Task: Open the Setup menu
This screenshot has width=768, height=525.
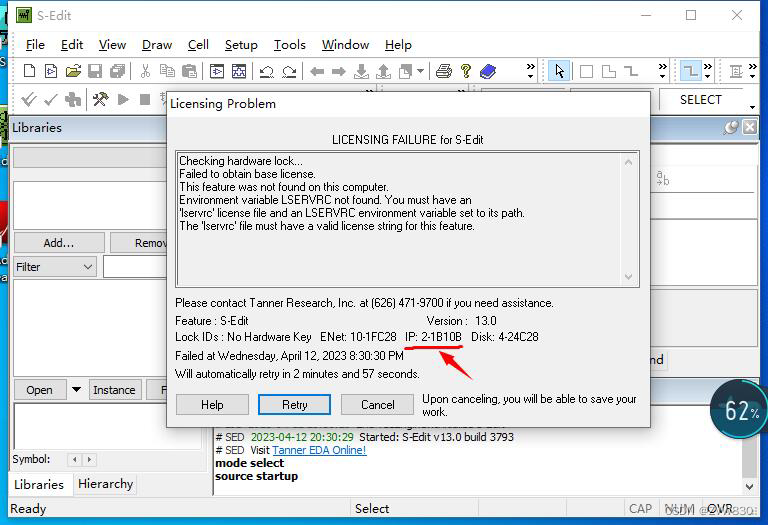Action: click(x=241, y=45)
